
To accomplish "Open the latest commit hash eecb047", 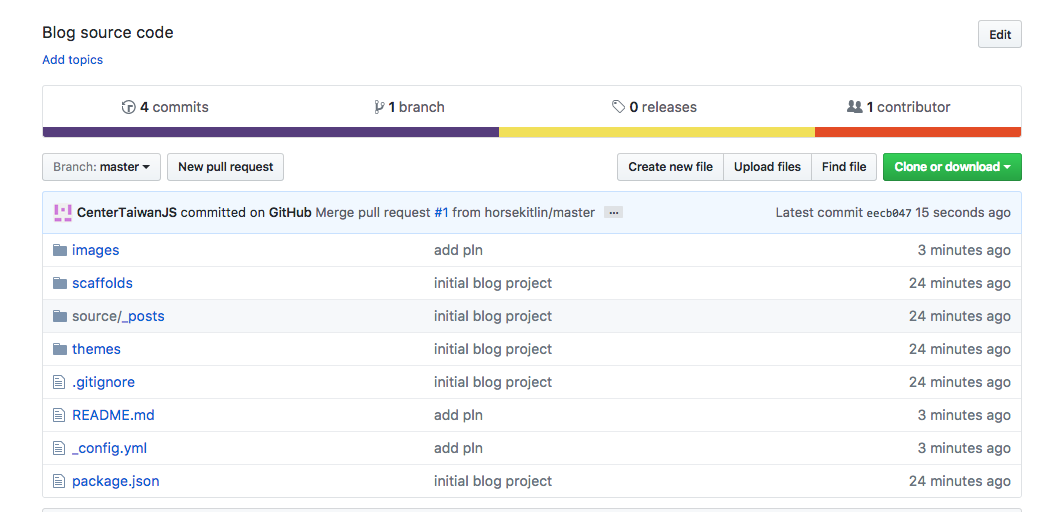I will [x=888, y=213].
